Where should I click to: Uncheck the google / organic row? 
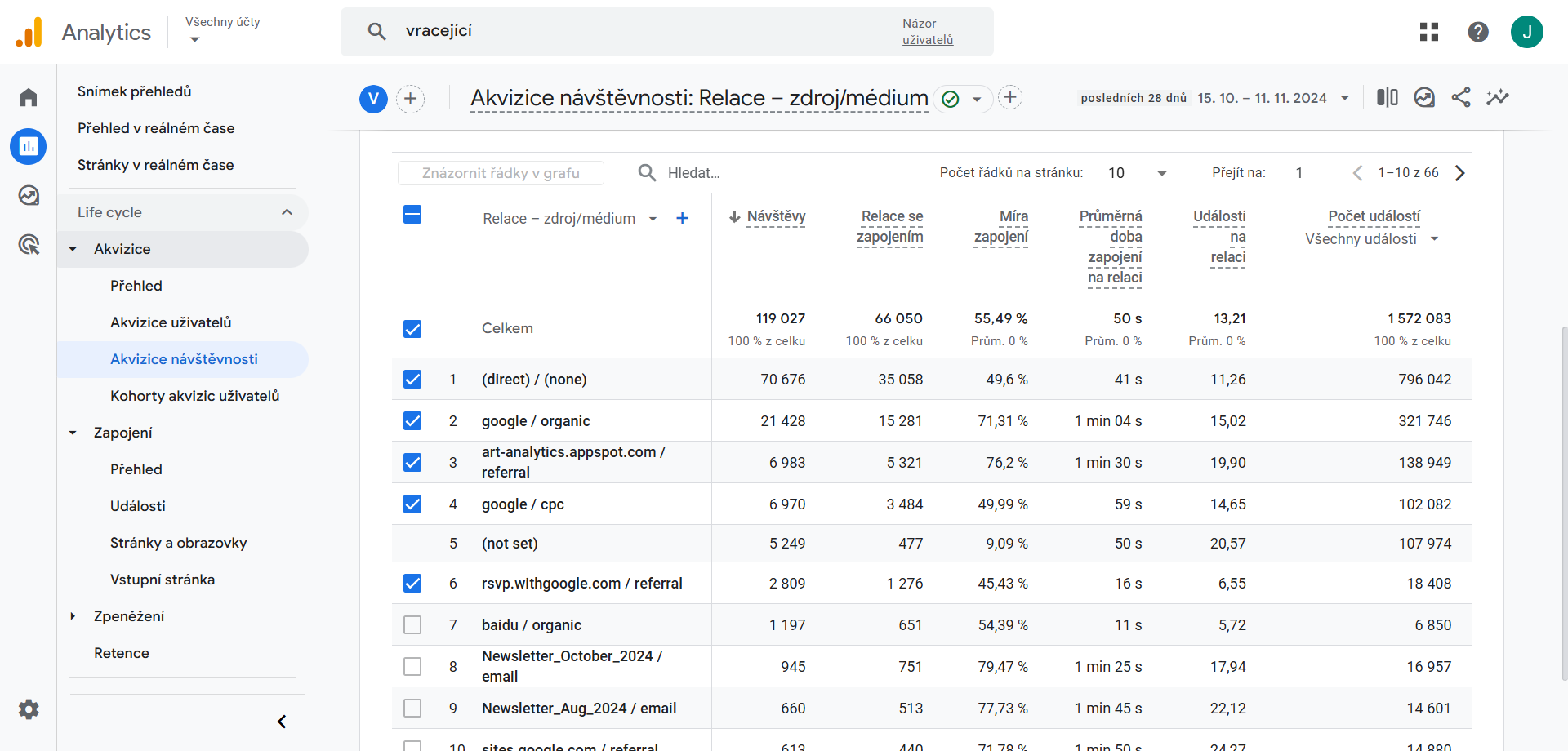pos(412,421)
